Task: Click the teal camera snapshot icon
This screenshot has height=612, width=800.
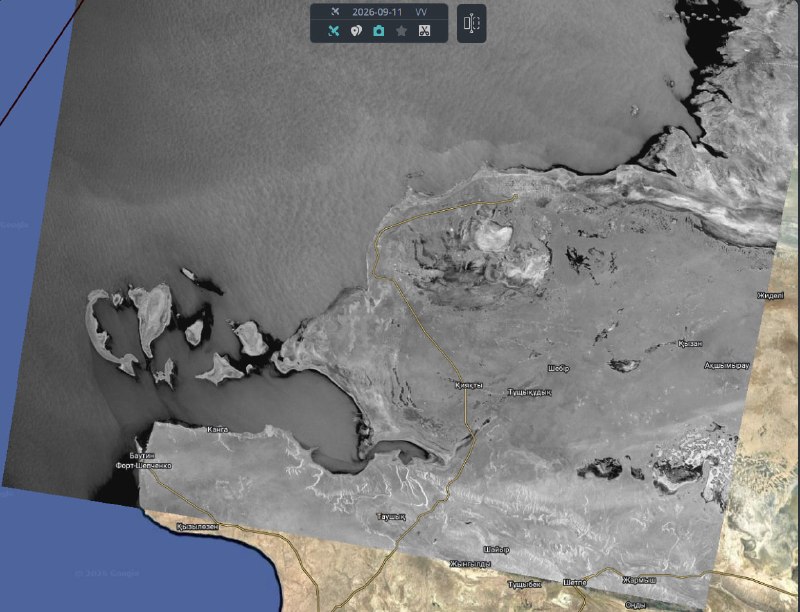Action: [x=379, y=31]
